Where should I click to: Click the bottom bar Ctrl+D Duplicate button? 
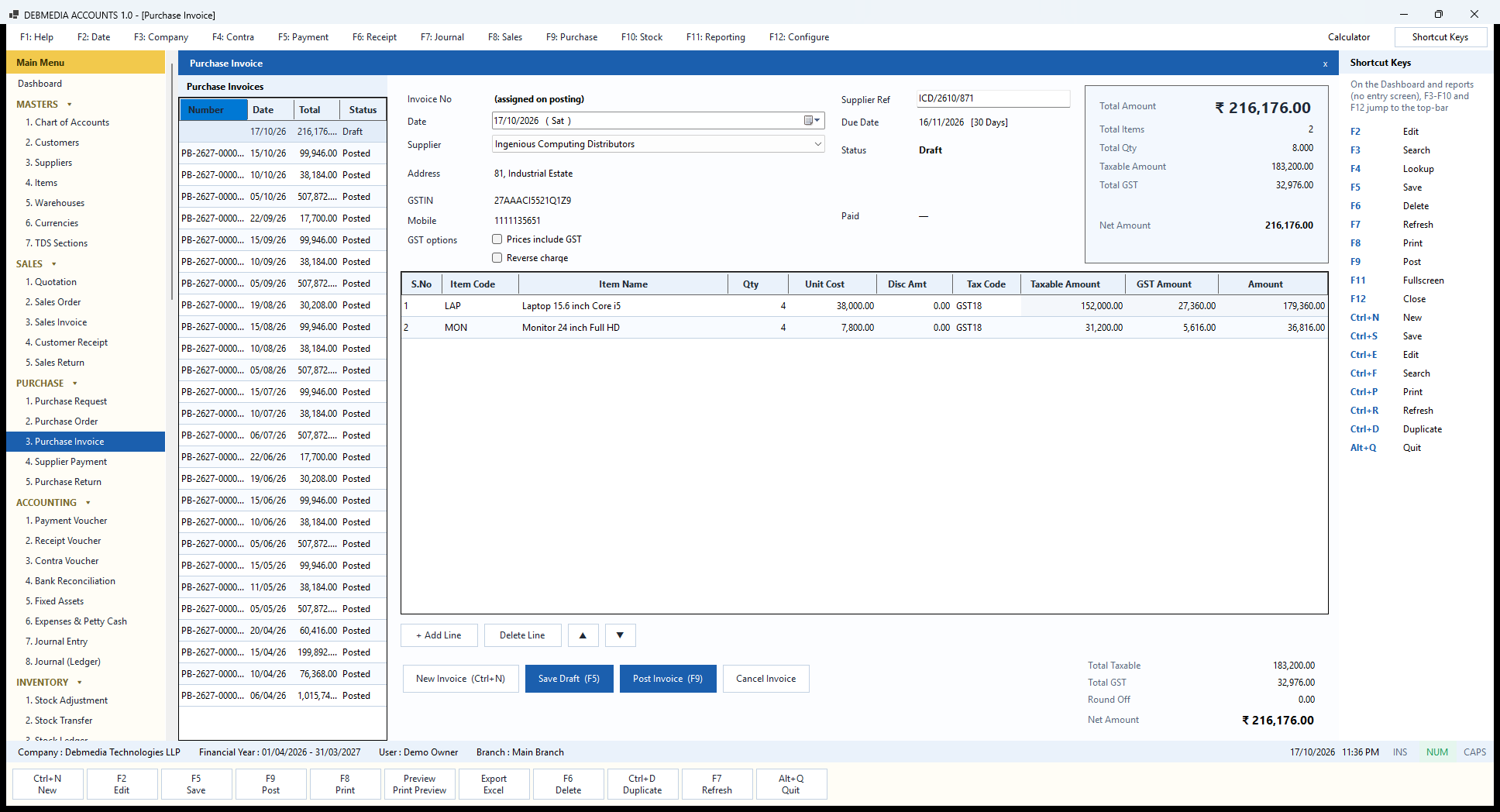tap(642, 784)
